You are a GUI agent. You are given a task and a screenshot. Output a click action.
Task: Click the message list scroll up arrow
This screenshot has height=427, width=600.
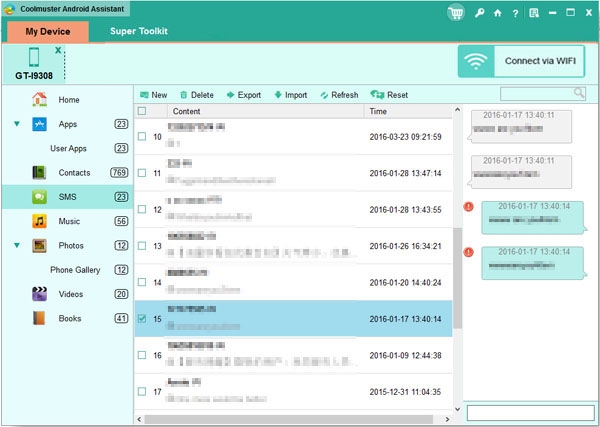pos(458,110)
